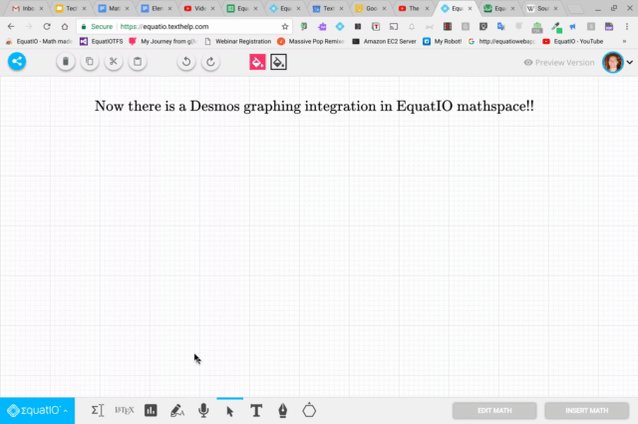Image resolution: width=638 pixels, height=424 pixels.
Task: Click the blue share button
Action: [x=17, y=61]
